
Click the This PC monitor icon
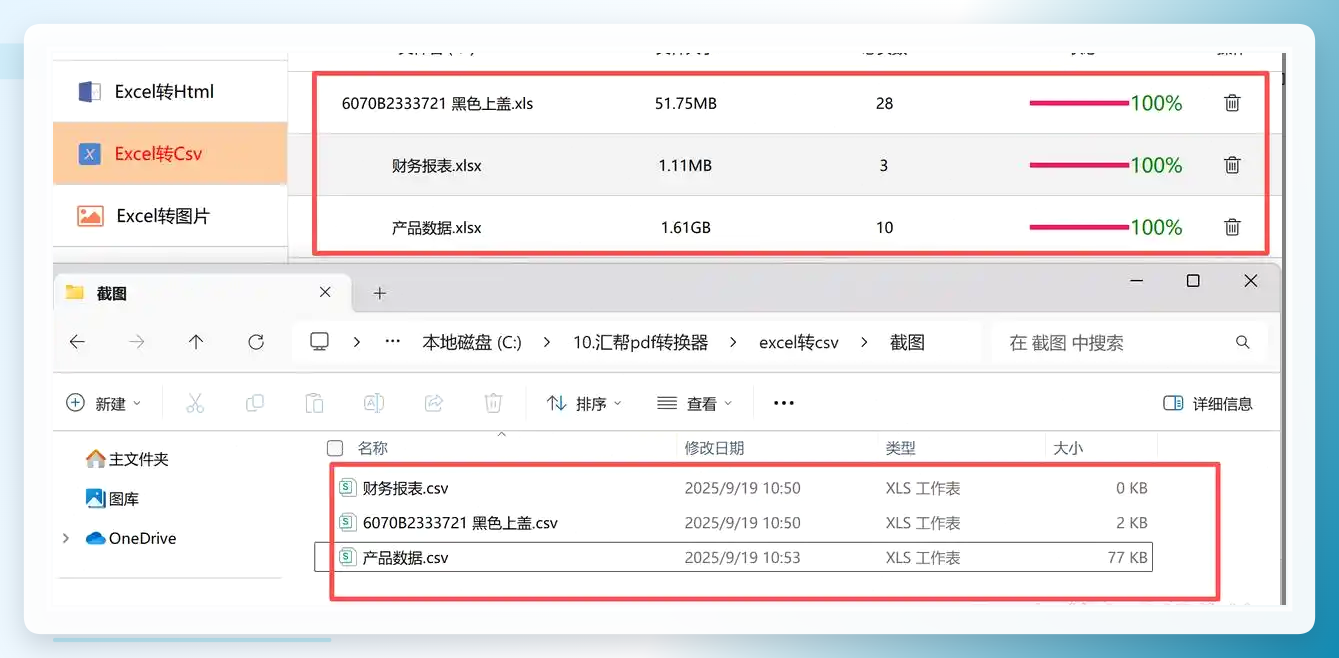pos(319,342)
